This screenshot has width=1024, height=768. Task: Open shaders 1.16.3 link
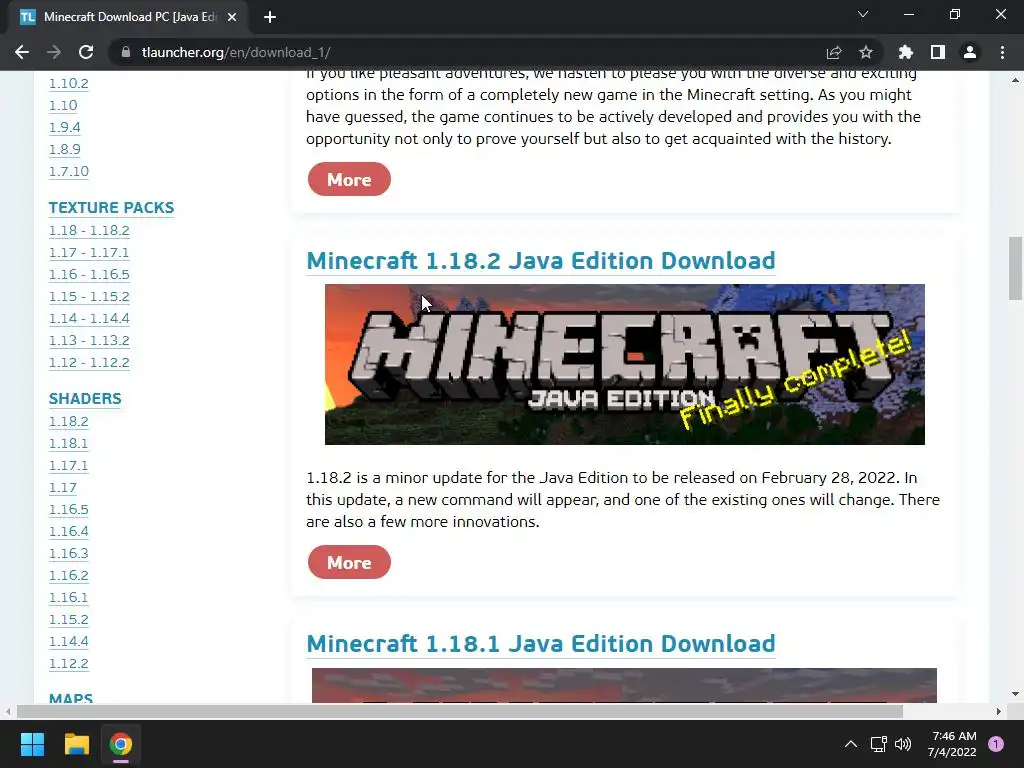69,553
